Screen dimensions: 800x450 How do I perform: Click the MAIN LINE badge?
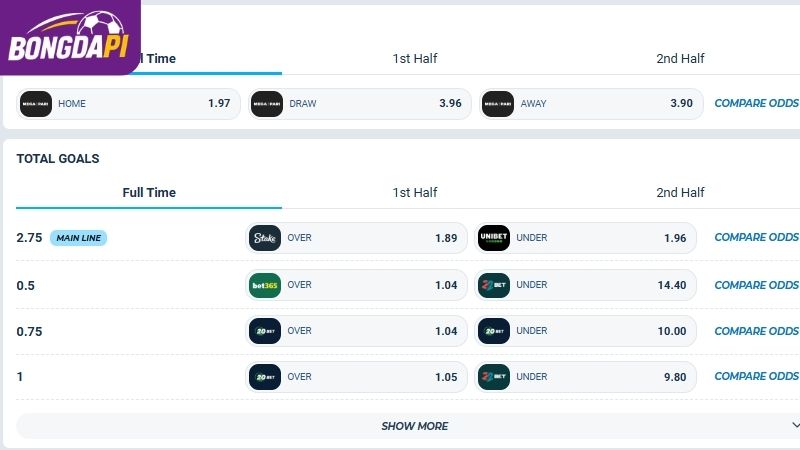pos(79,238)
